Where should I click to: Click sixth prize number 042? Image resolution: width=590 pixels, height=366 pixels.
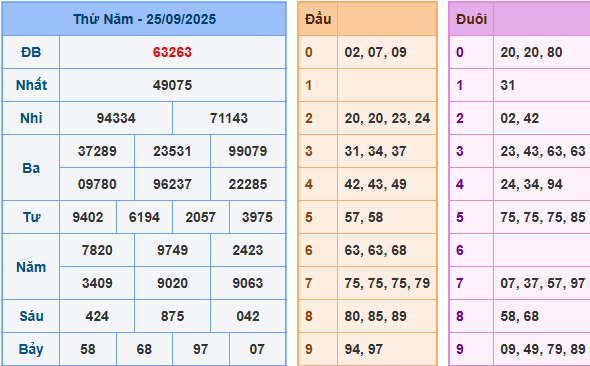pyautogui.click(x=248, y=316)
